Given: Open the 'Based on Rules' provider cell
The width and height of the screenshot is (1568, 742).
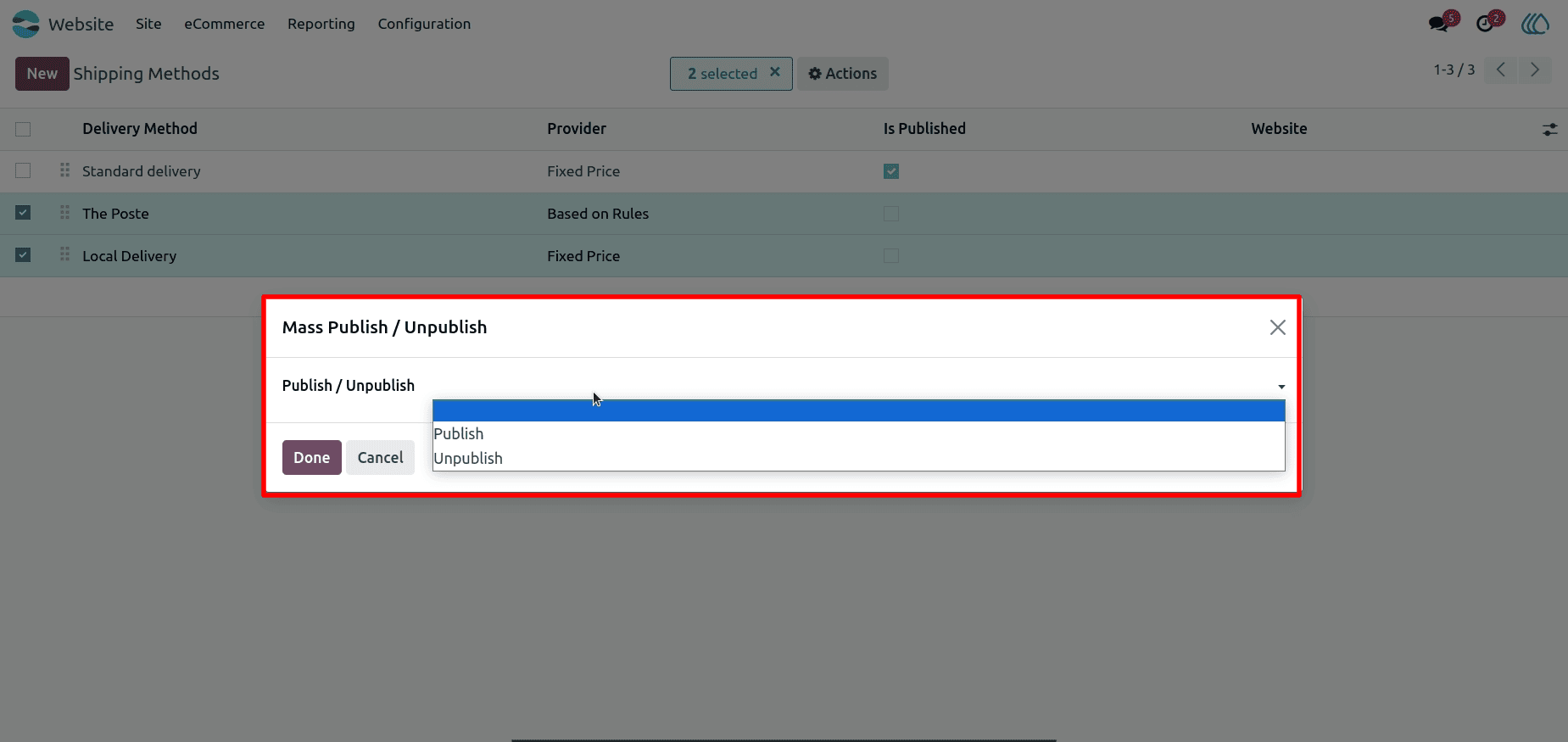Looking at the screenshot, I should tap(598, 214).
